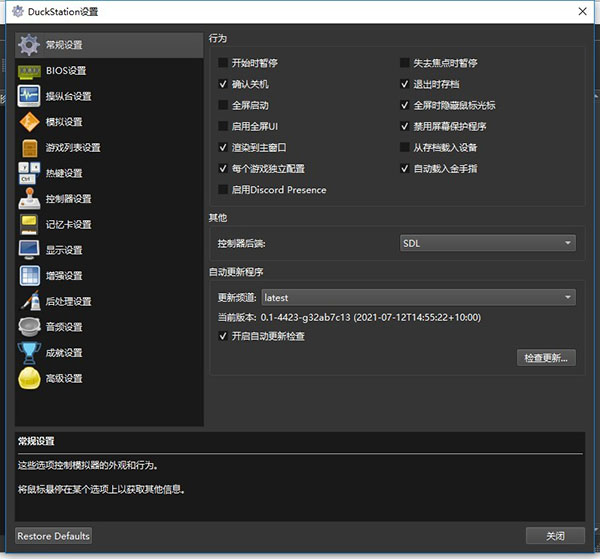Image resolution: width=600 pixels, height=559 pixels.
Task: Select the 游戏列表设置 icon
Action: point(30,148)
